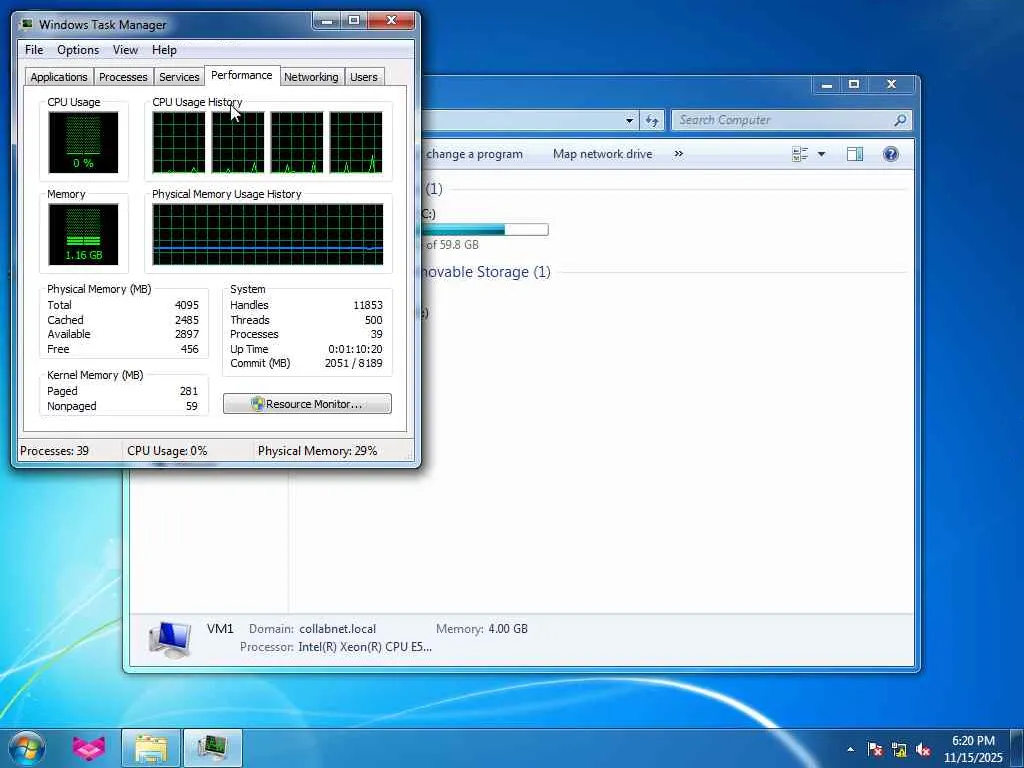Click the Resource Monitor button
This screenshot has width=1024, height=768.
307,404
